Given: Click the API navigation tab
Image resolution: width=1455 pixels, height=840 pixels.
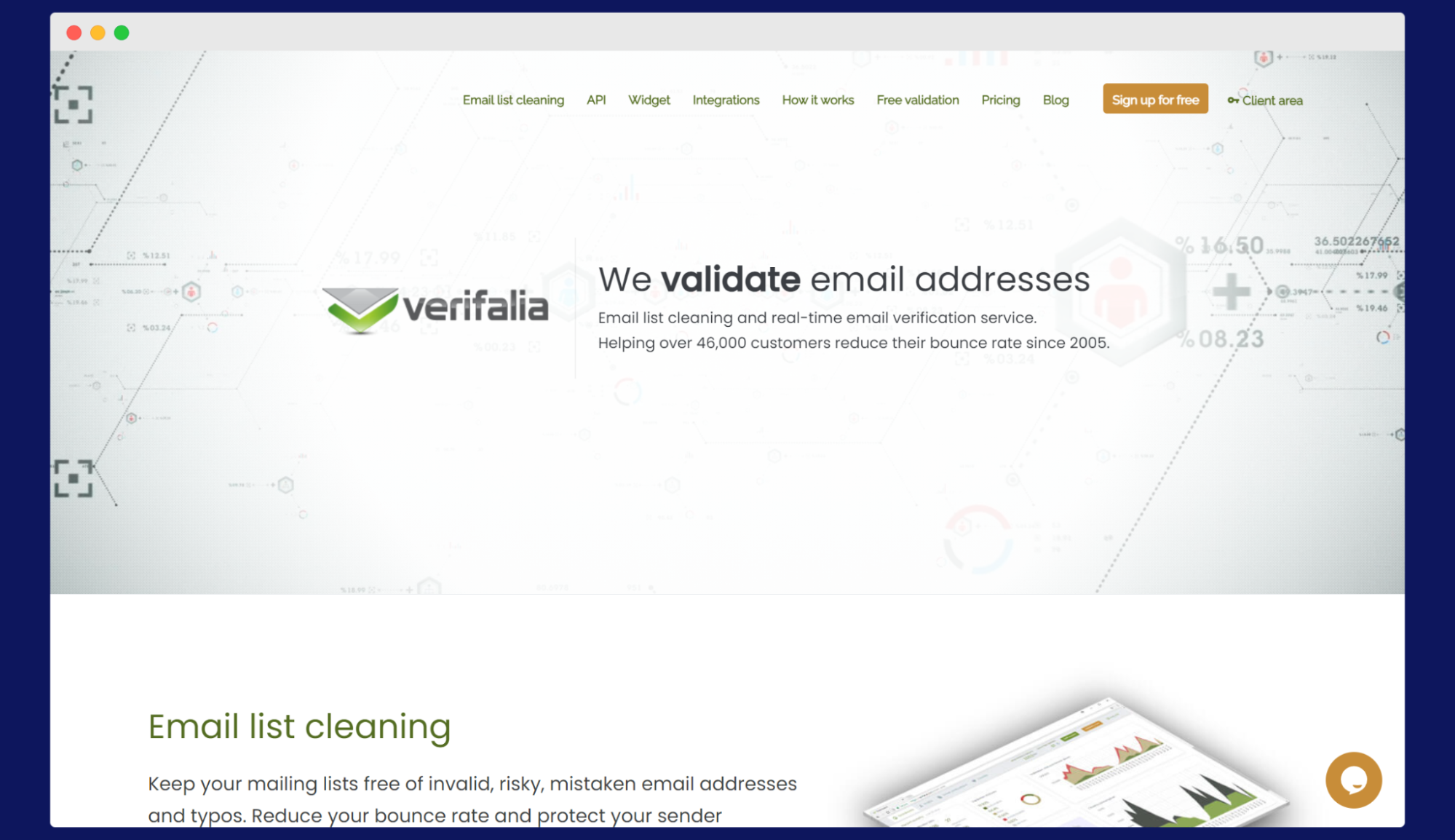Looking at the screenshot, I should point(598,100).
